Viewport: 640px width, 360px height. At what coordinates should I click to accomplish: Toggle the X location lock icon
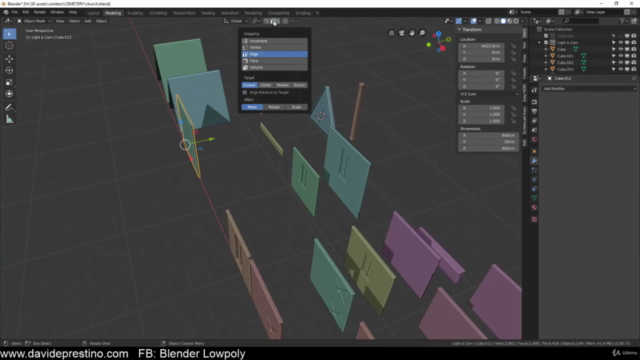point(513,46)
